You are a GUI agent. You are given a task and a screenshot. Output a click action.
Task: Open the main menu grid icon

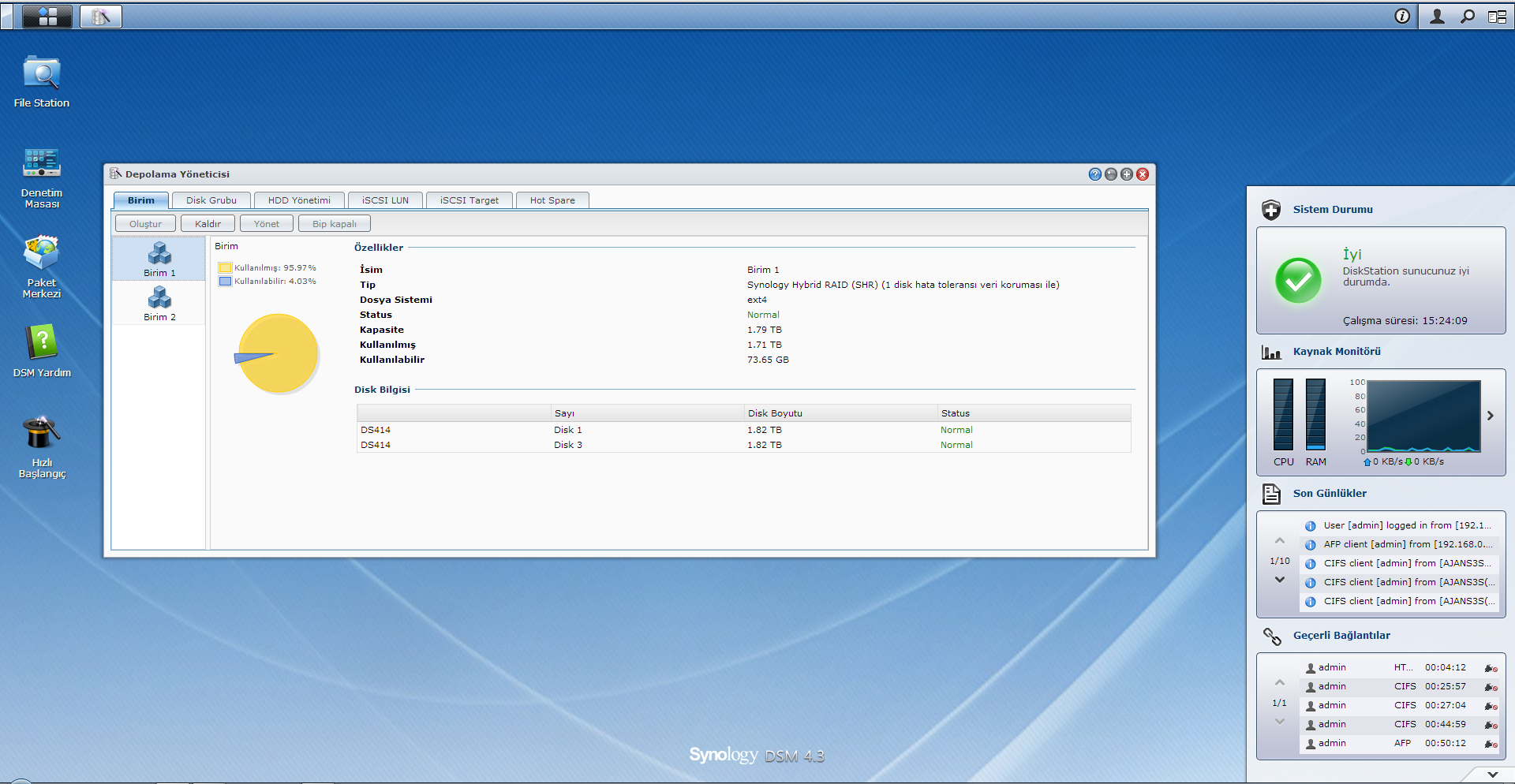[47, 17]
